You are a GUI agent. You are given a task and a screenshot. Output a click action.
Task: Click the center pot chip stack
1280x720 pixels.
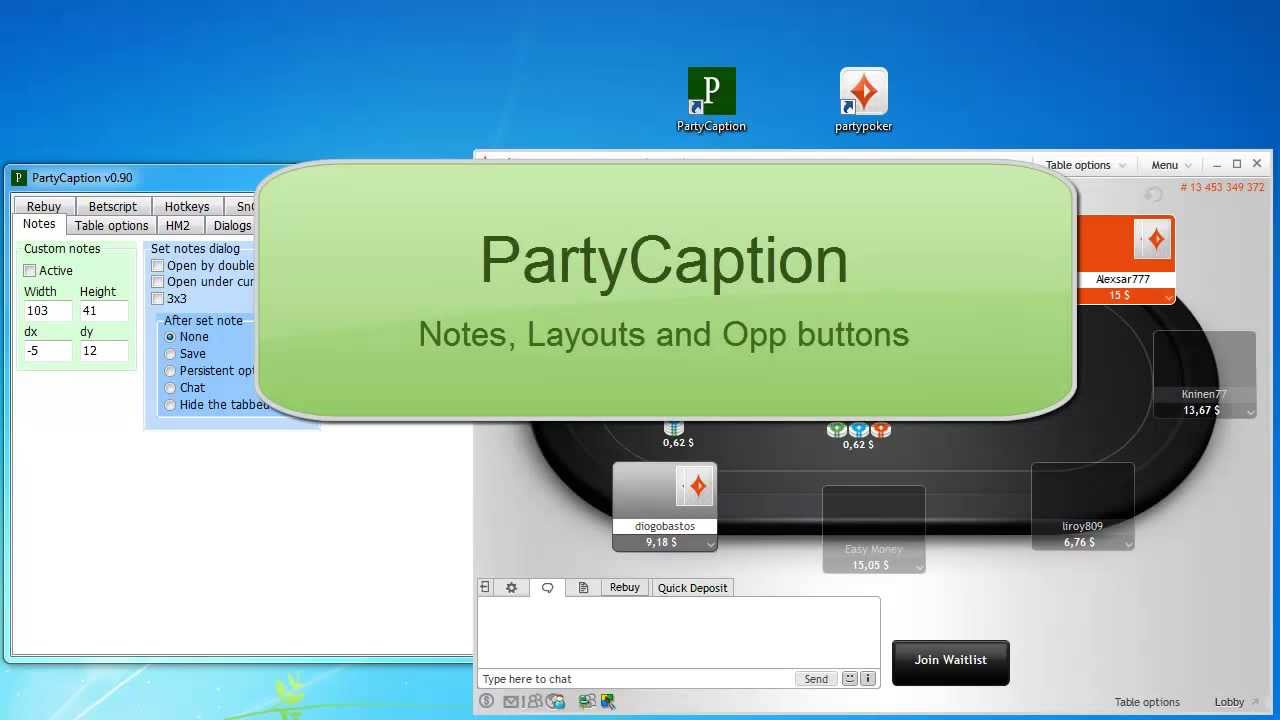858,430
